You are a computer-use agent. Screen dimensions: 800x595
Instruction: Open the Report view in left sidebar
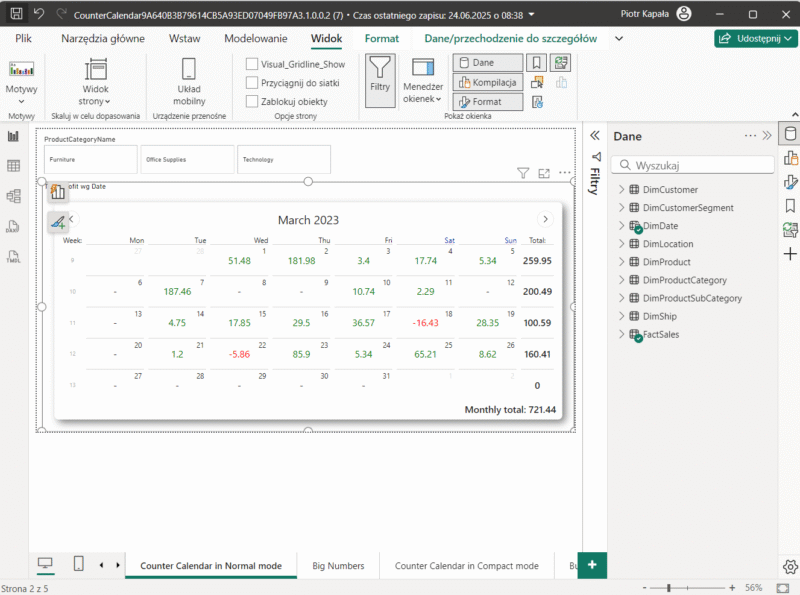click(14, 136)
